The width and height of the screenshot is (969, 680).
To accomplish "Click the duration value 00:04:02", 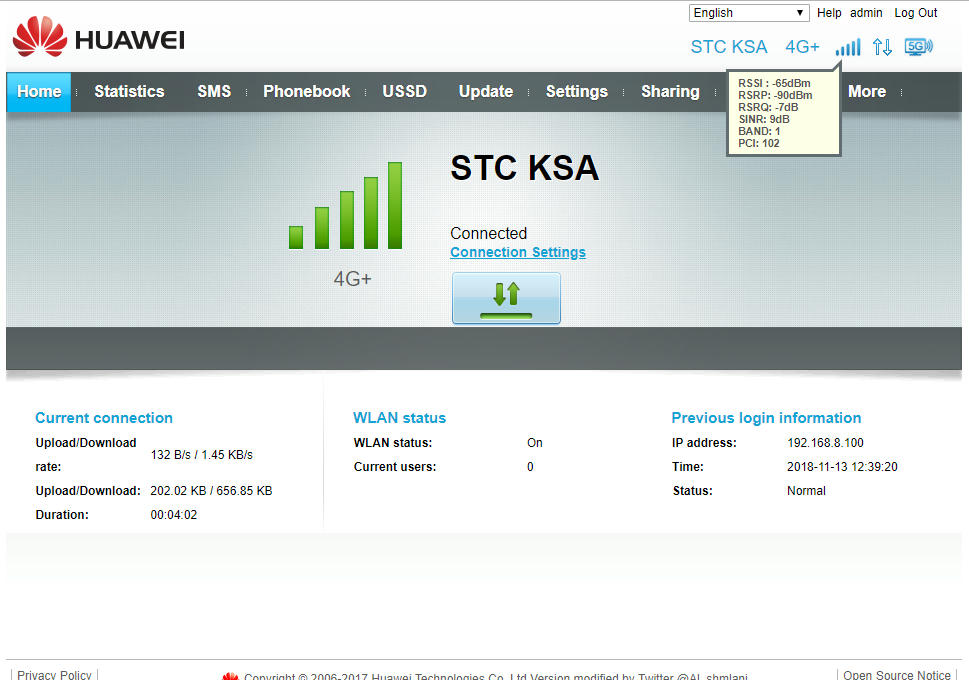I will (174, 515).
